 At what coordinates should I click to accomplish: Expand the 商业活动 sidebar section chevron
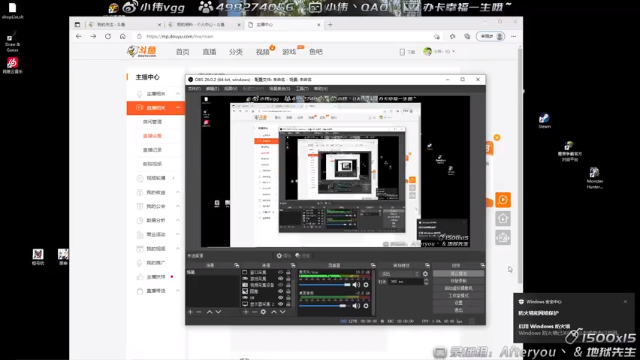click(178, 234)
